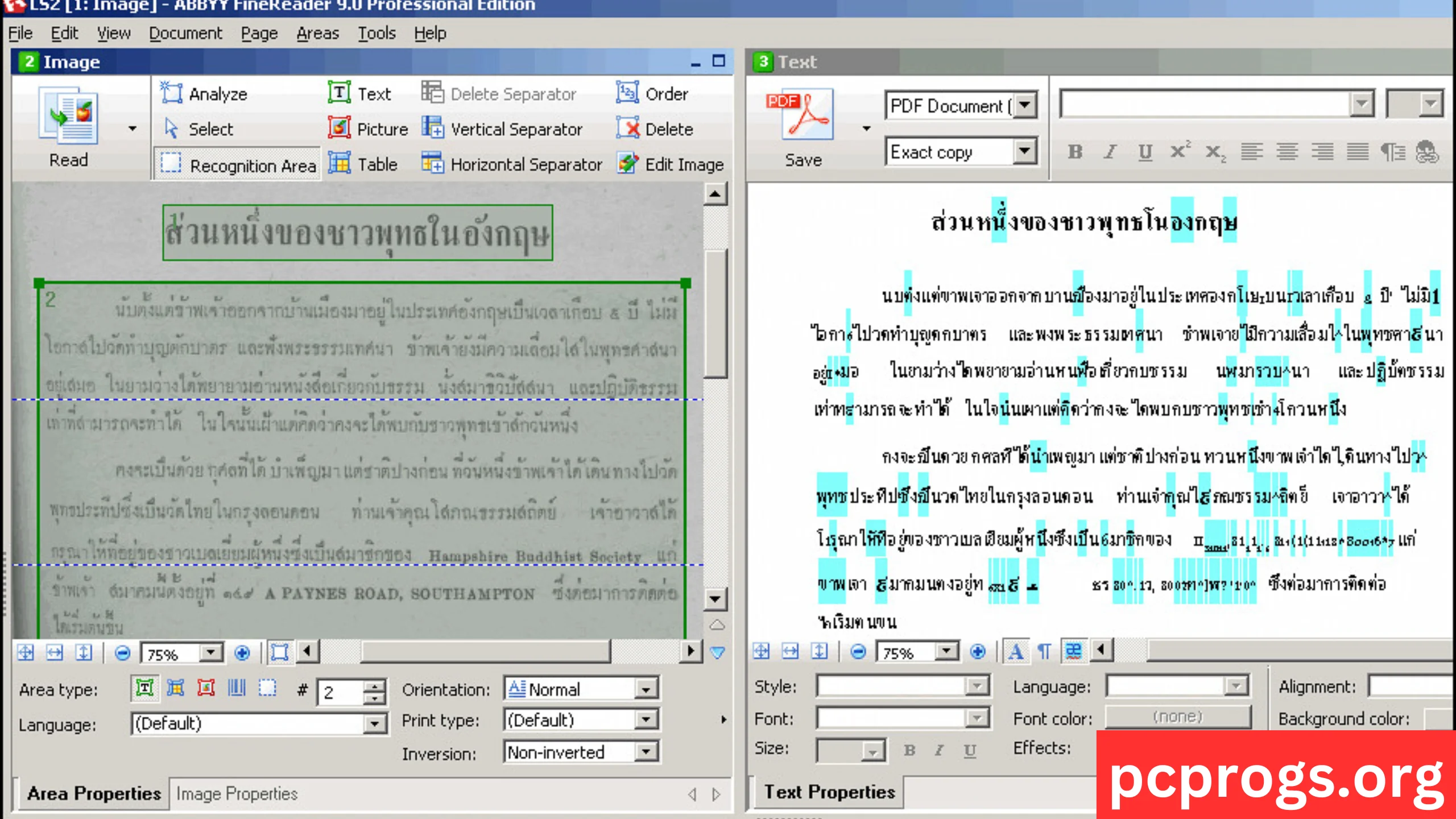The width and height of the screenshot is (1456, 819).
Task: Click the Delete area tool
Action: 655,129
